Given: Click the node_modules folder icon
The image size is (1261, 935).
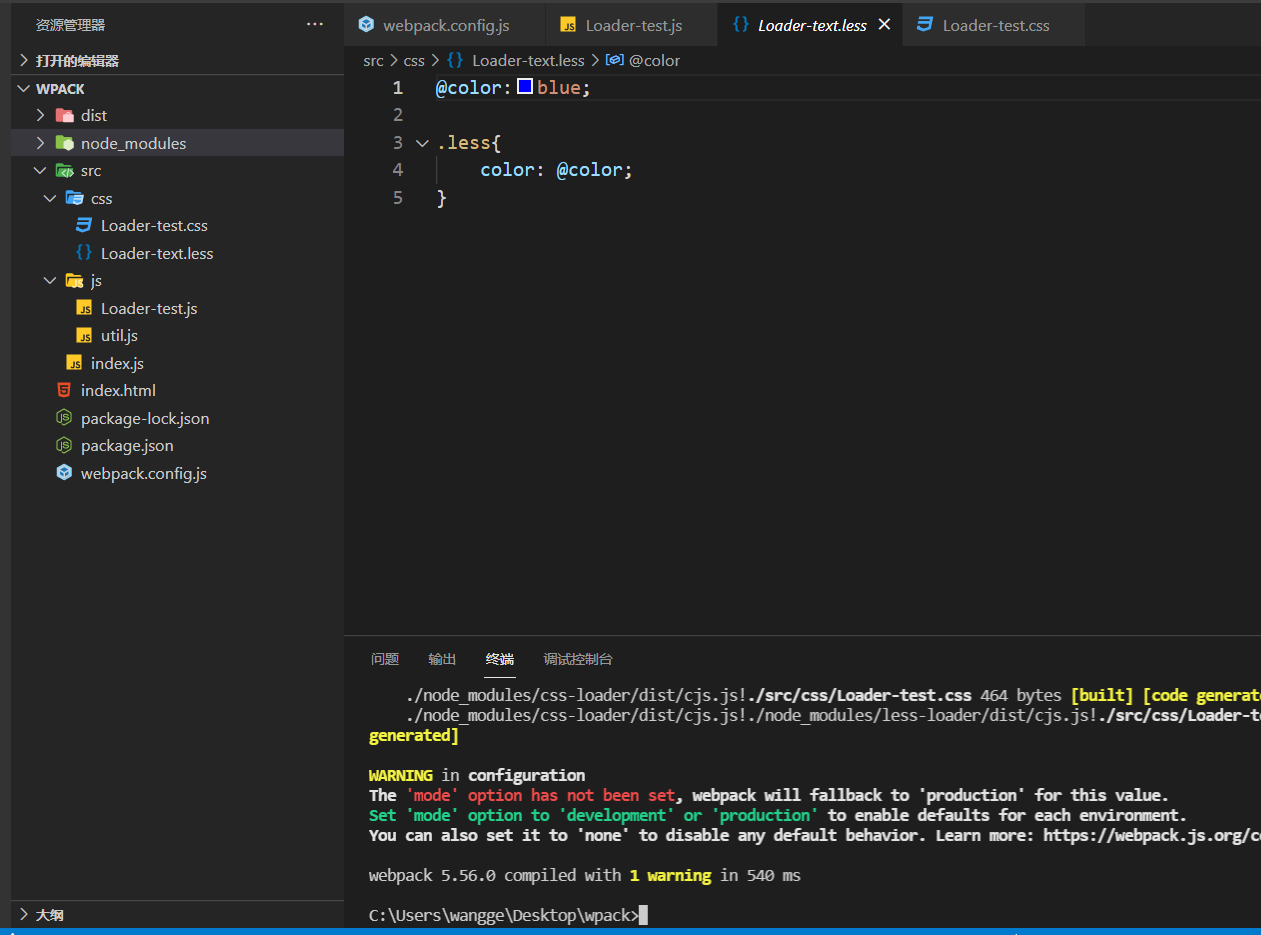Looking at the screenshot, I should (x=65, y=143).
